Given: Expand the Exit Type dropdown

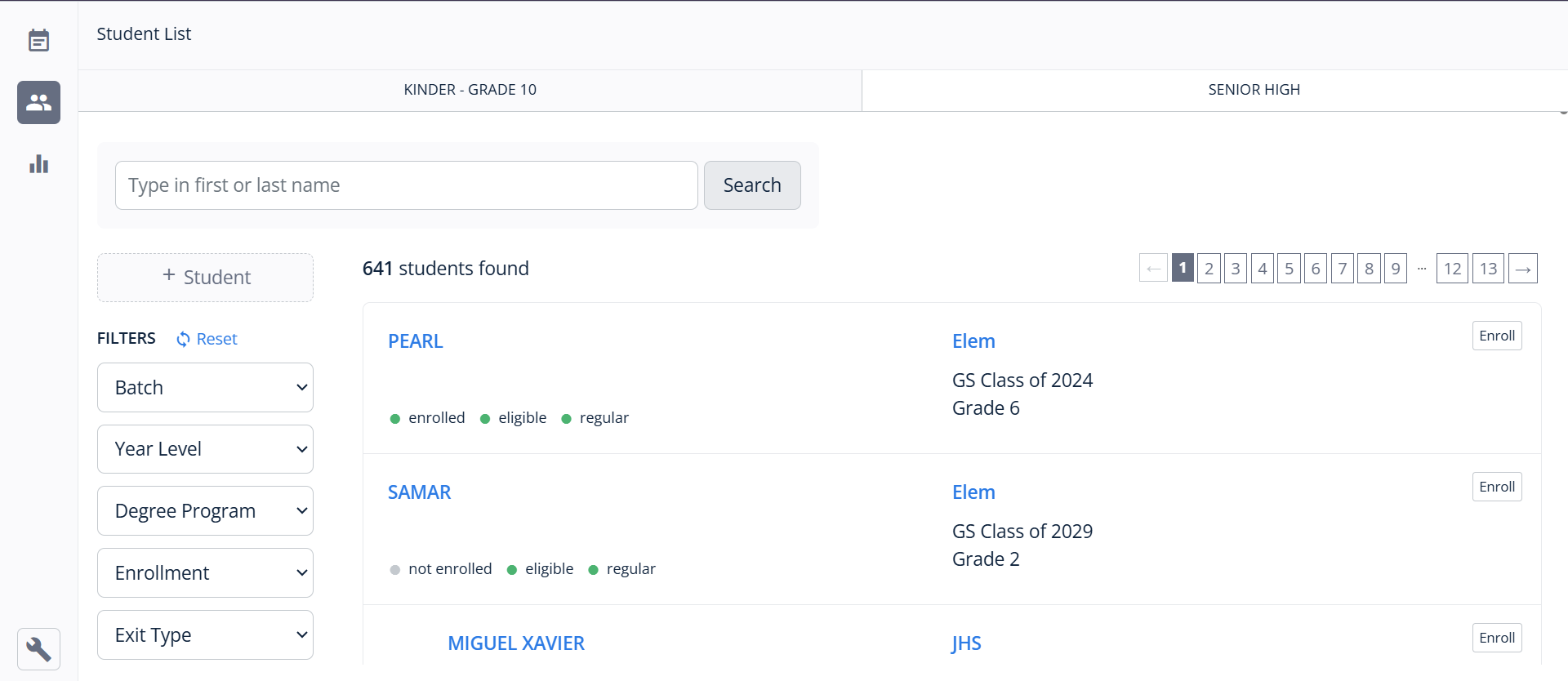Looking at the screenshot, I should pyautogui.click(x=205, y=635).
